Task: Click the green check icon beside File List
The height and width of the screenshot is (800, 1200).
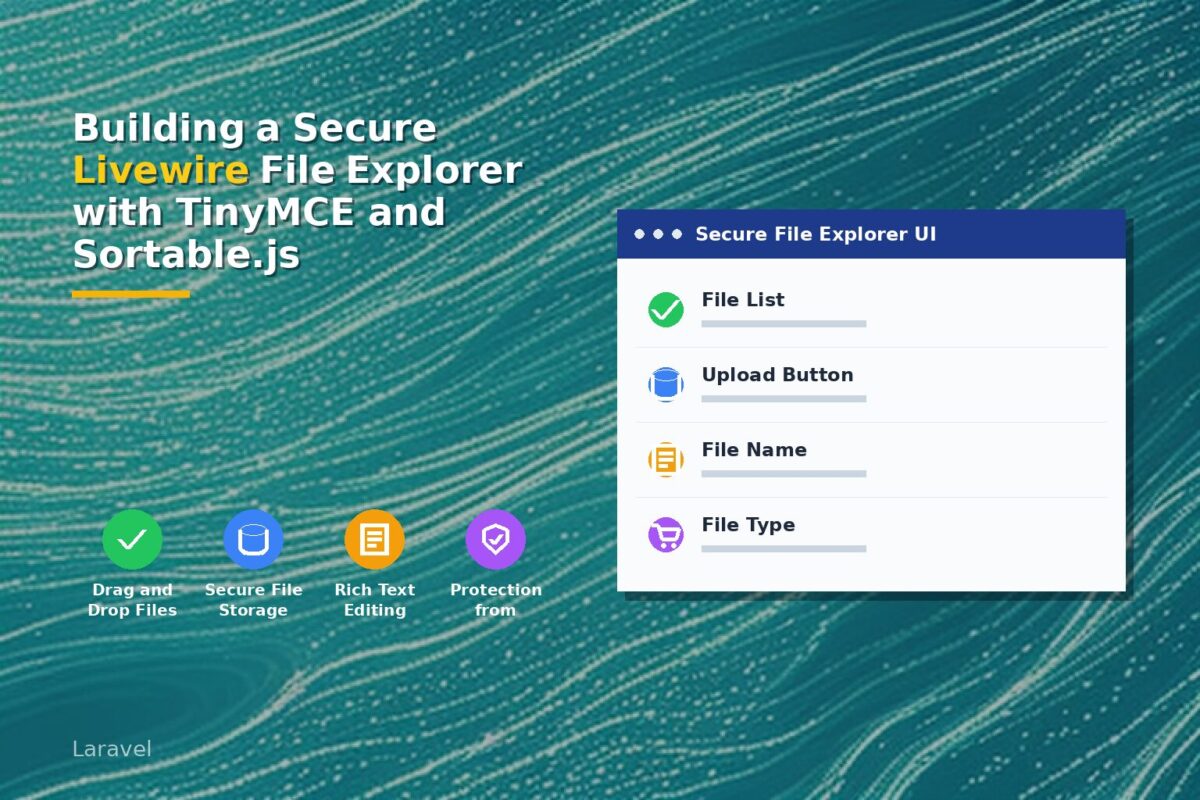Action: (x=666, y=310)
